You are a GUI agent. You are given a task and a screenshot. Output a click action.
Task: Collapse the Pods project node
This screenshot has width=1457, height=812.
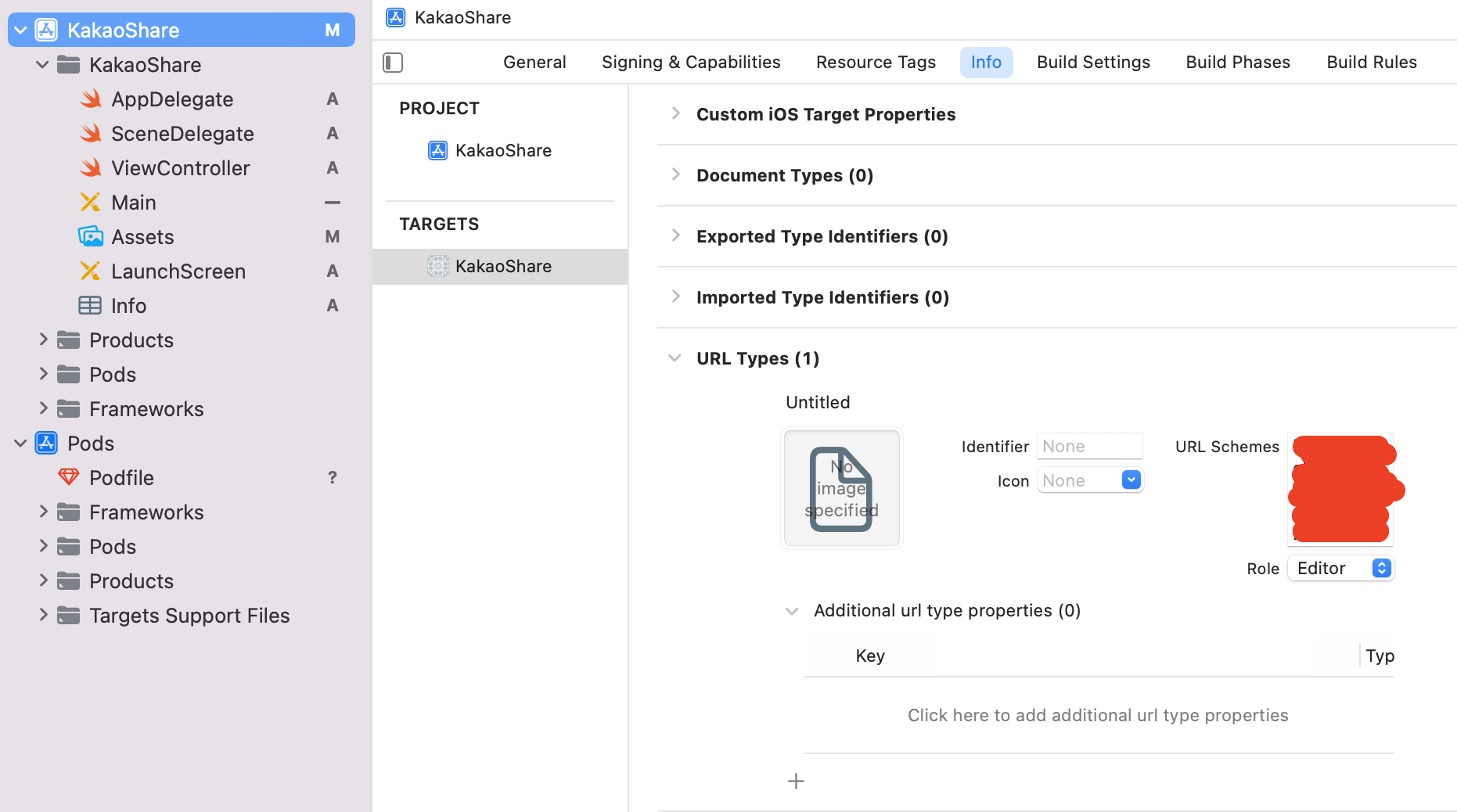pyautogui.click(x=20, y=443)
